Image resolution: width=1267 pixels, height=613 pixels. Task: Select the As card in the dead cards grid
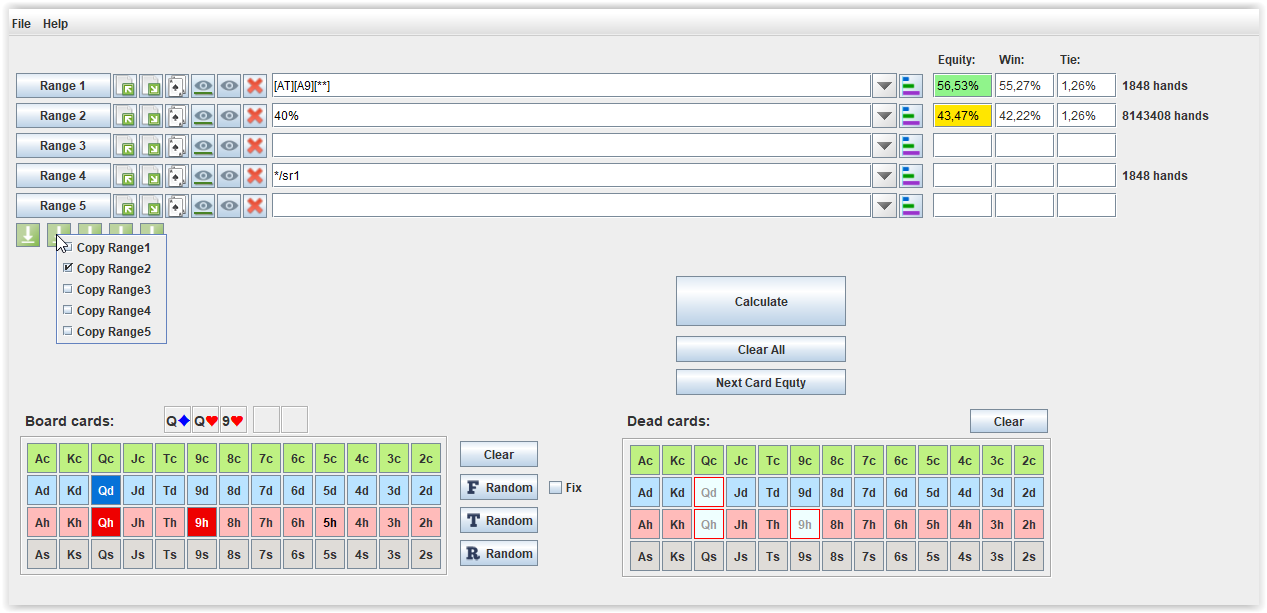click(645, 557)
